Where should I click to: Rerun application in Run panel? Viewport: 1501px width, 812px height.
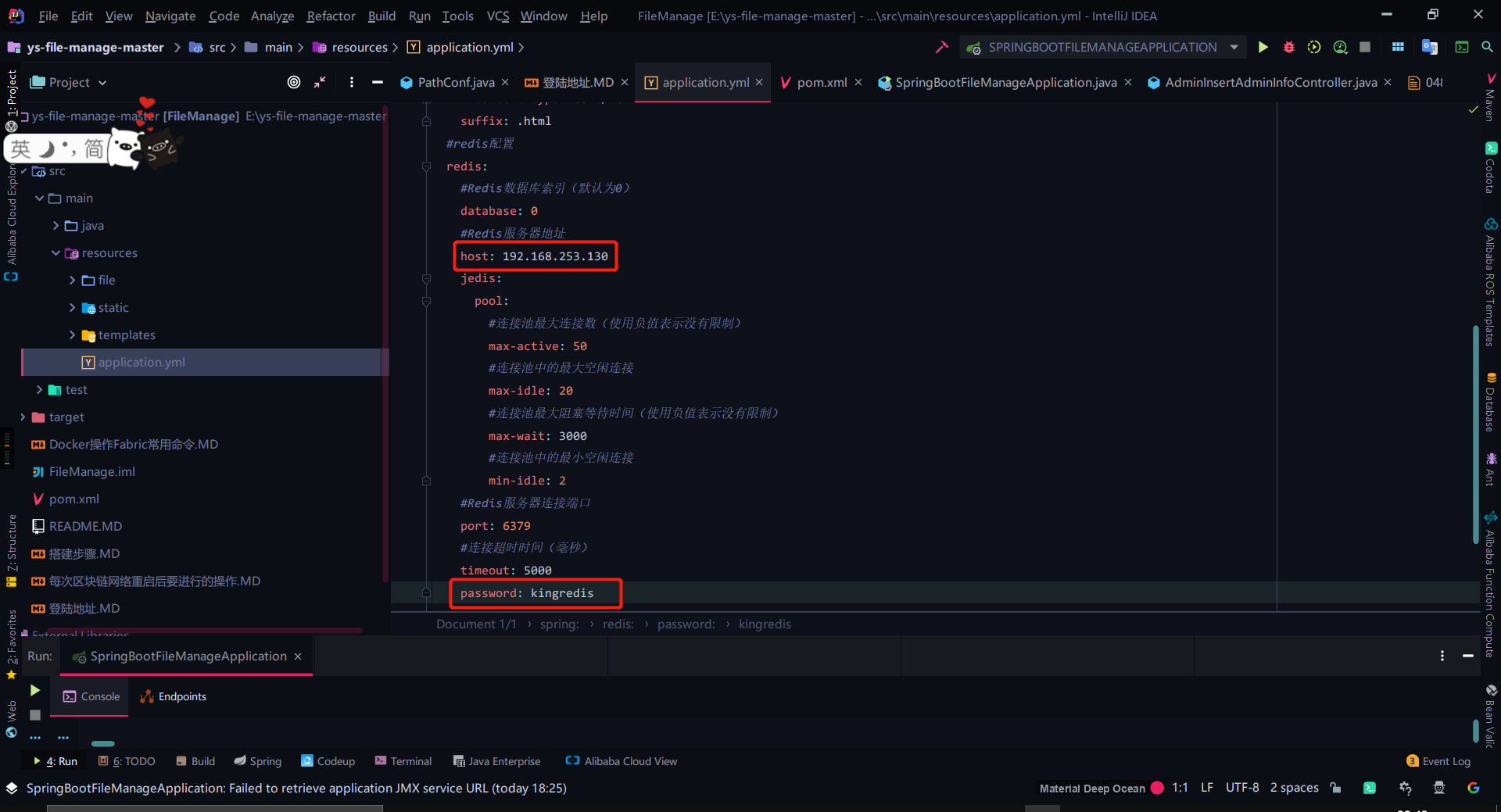35,690
